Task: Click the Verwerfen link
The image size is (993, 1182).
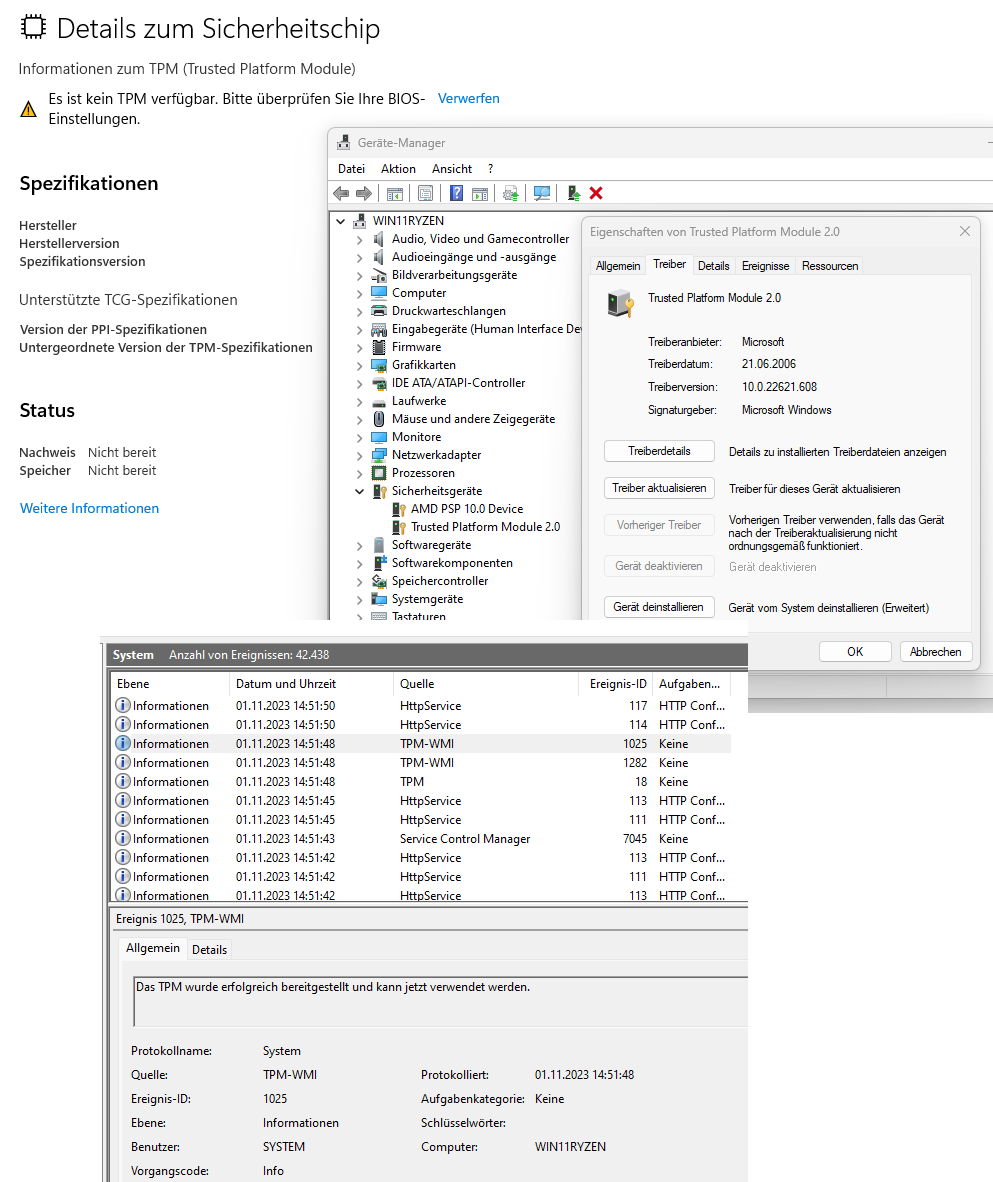Action: click(x=468, y=99)
